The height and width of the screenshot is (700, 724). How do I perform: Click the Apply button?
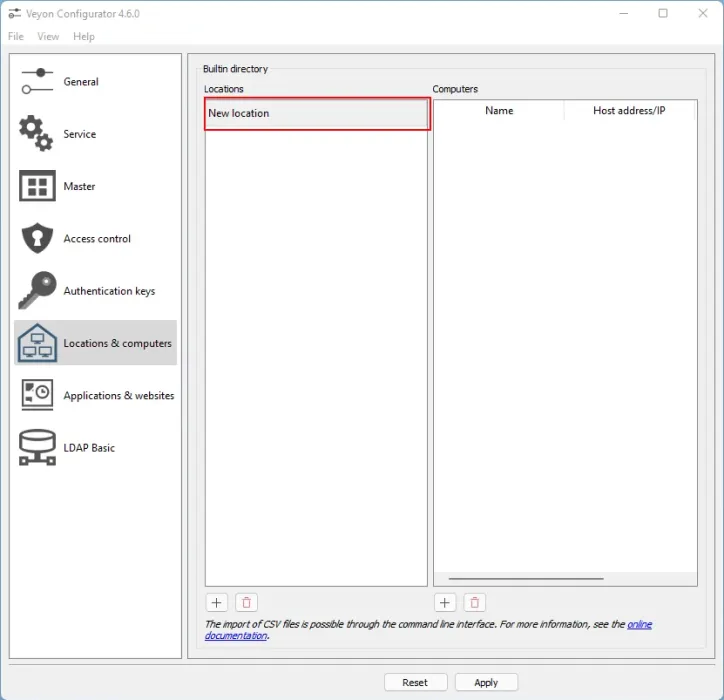point(486,682)
